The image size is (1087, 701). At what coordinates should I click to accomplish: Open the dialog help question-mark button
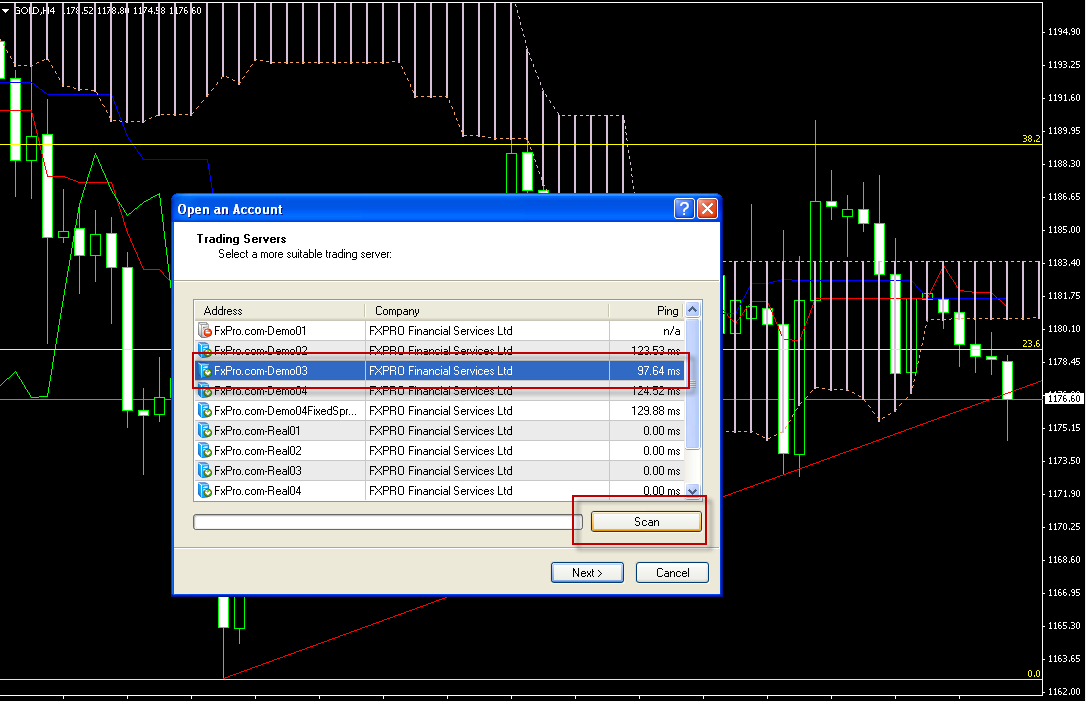tap(684, 209)
